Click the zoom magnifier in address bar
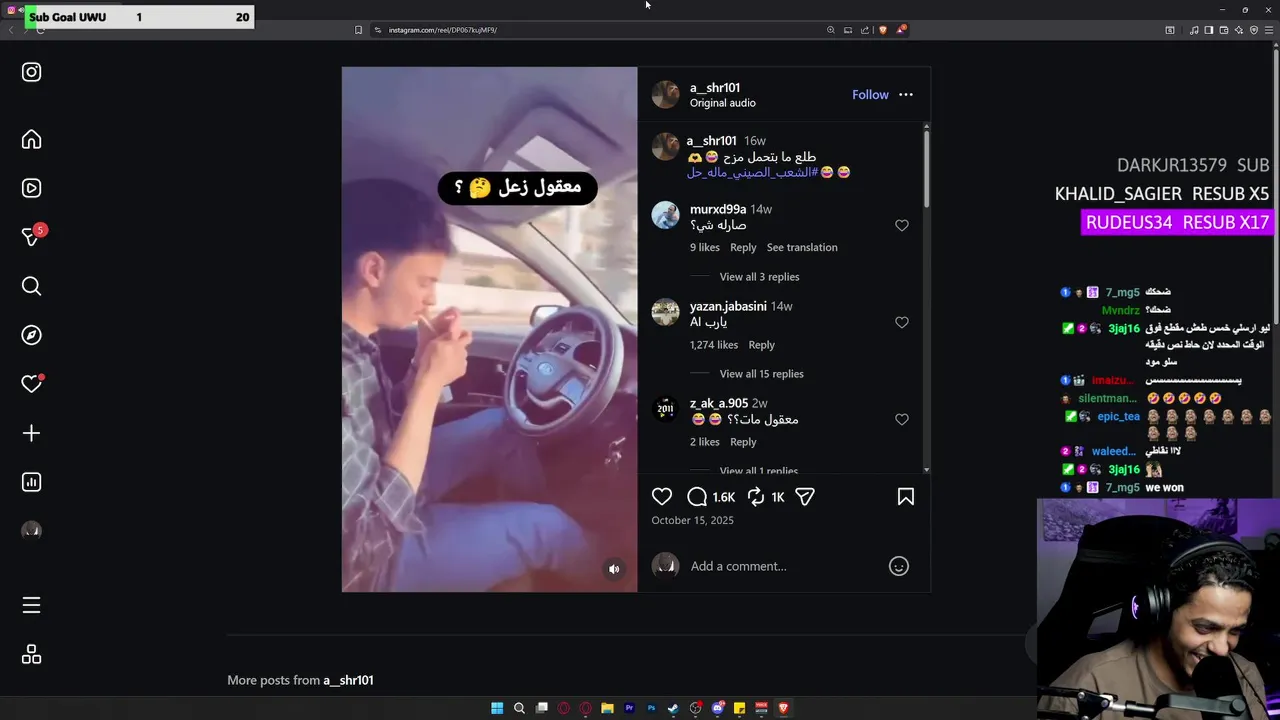Image resolution: width=1280 pixels, height=720 pixels. (830, 30)
